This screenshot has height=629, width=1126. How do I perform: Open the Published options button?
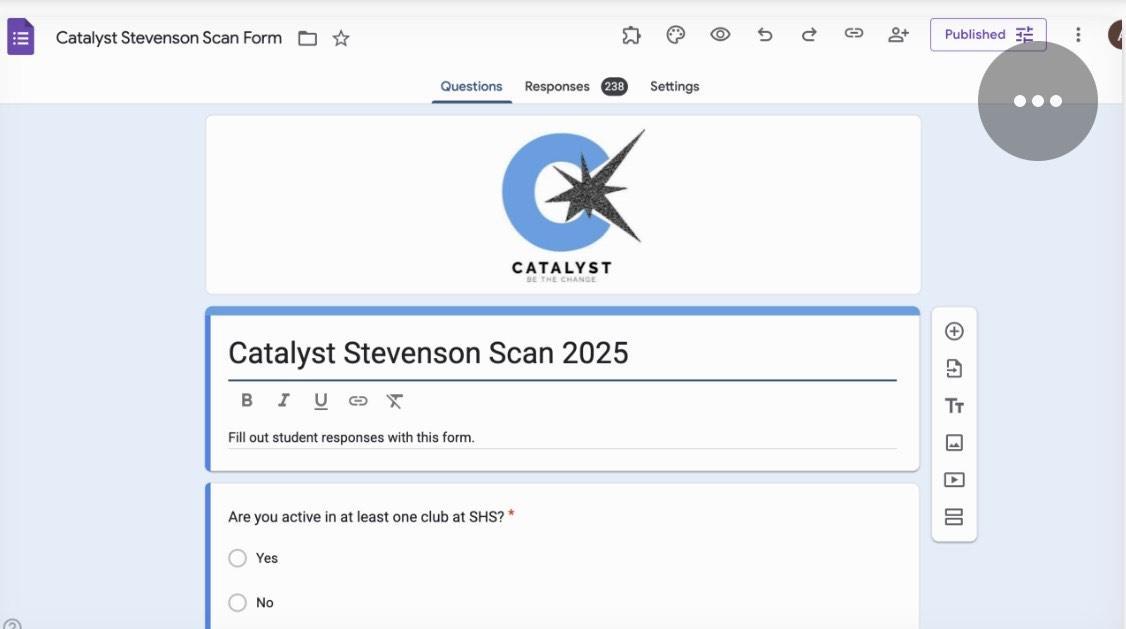point(988,34)
